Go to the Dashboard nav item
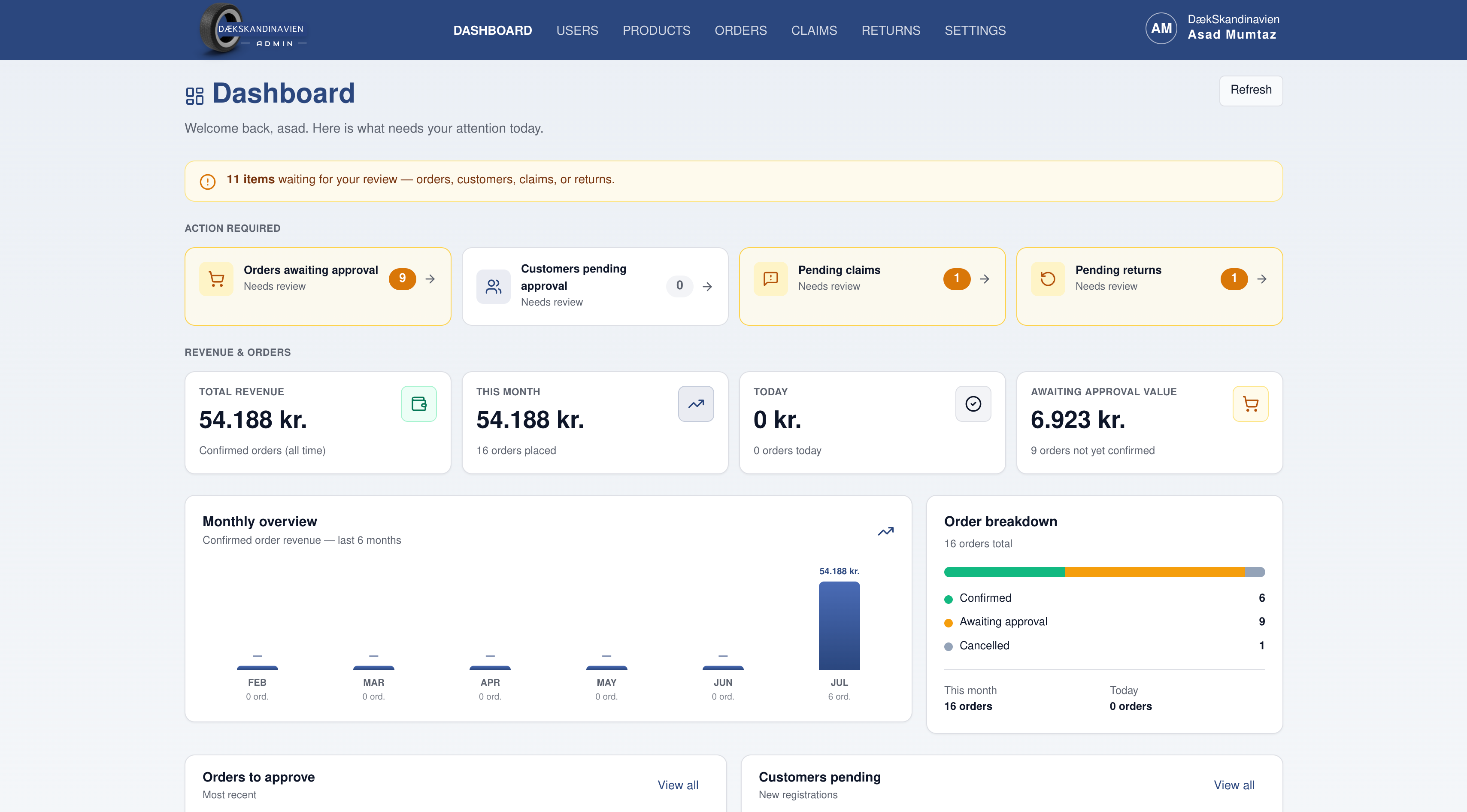 click(x=493, y=30)
